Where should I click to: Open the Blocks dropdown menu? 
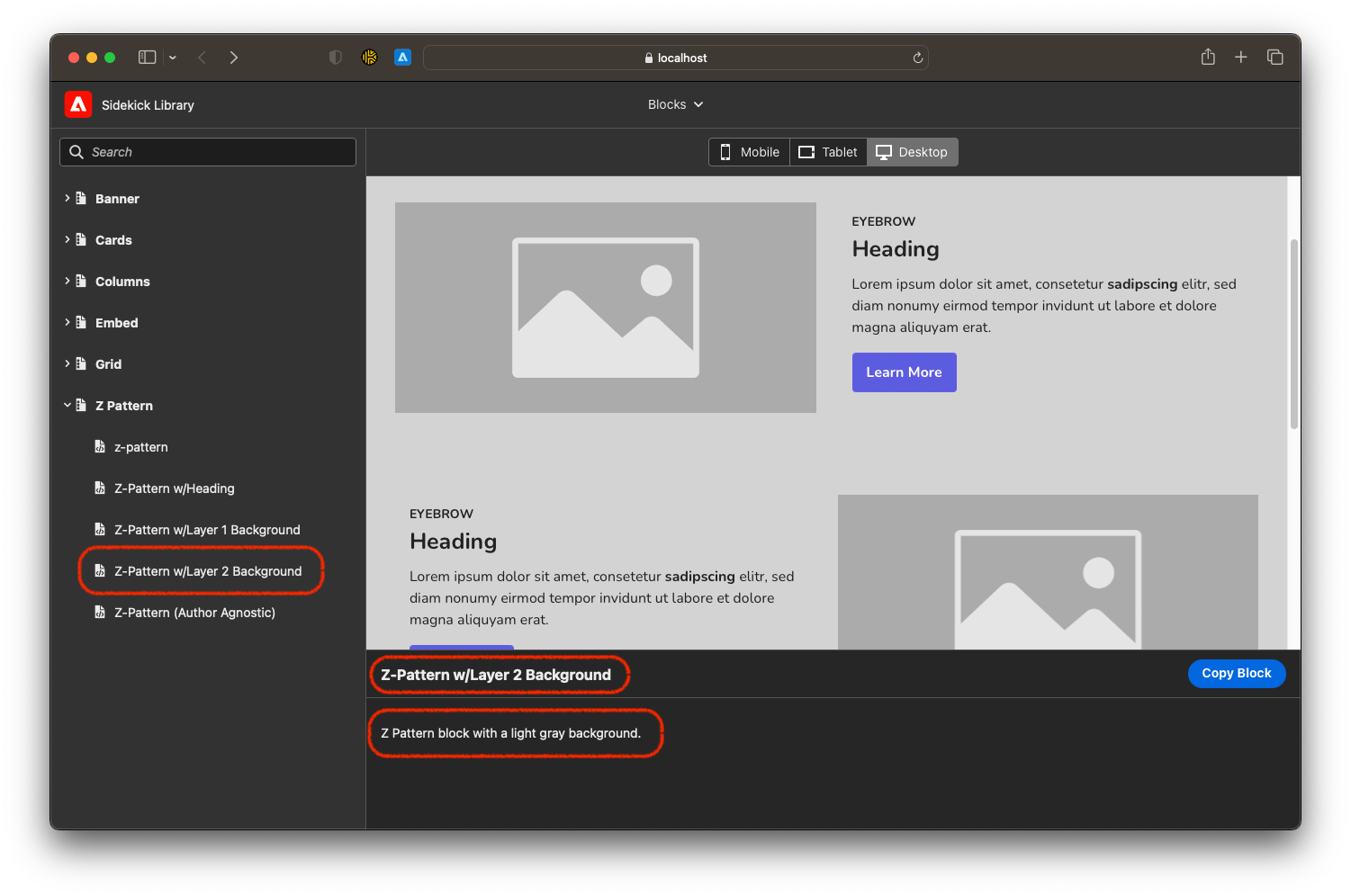tap(675, 104)
